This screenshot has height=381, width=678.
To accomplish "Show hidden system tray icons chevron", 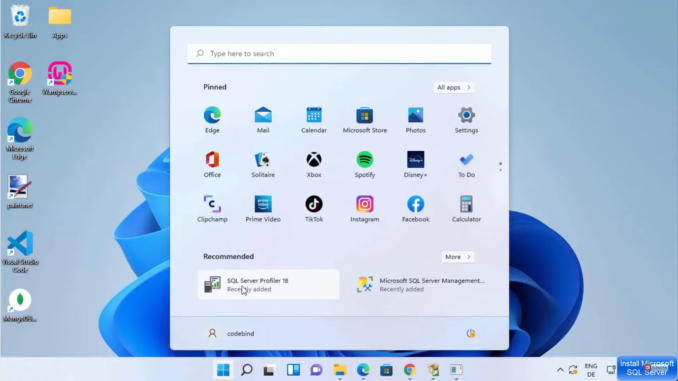I will click(560, 370).
